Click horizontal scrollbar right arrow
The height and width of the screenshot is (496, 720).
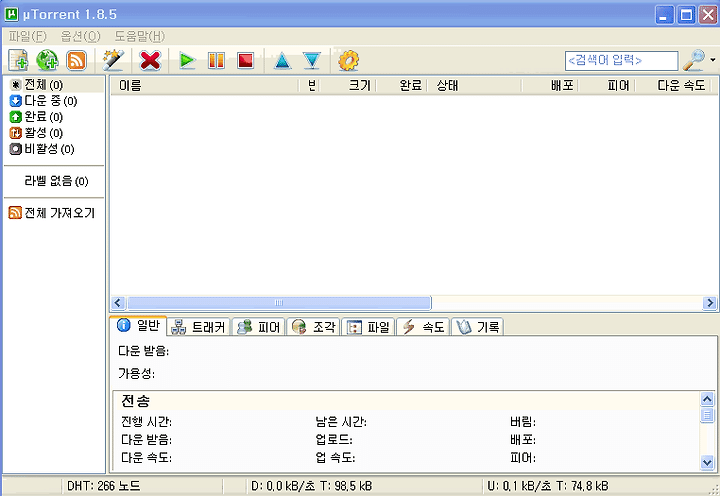tap(710, 303)
